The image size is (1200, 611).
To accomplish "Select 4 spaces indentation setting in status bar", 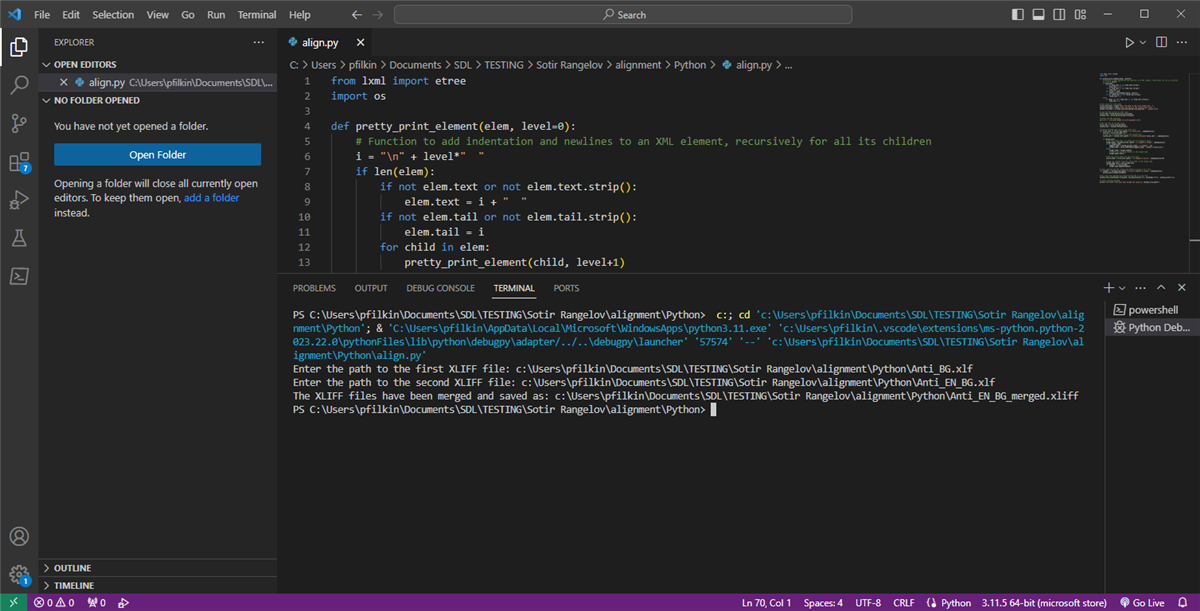I will click(823, 603).
